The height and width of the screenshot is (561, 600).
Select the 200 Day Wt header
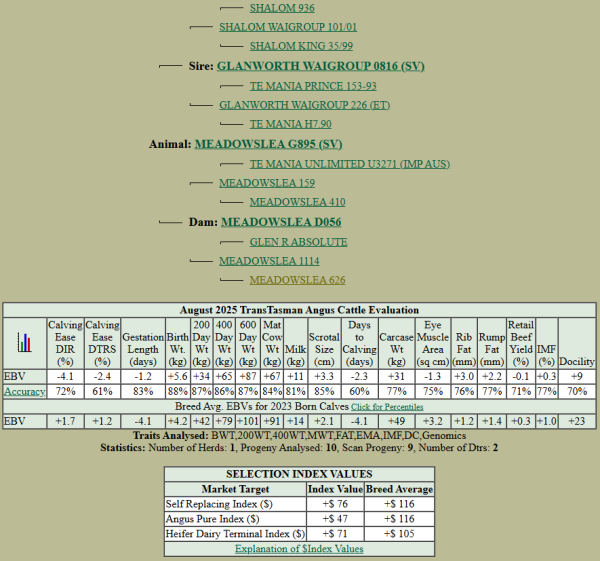201,343
